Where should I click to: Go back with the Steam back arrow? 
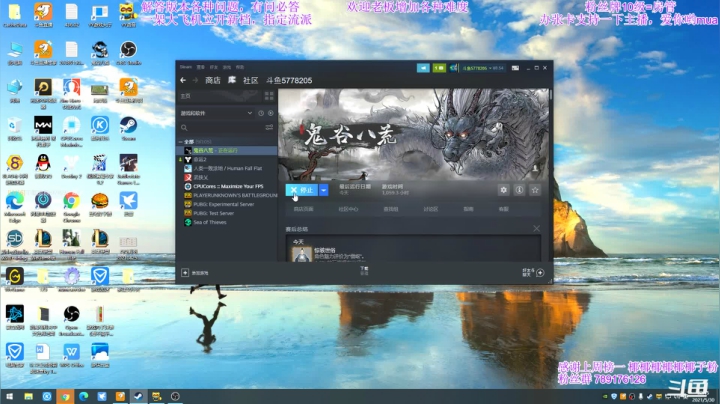pyautogui.click(x=183, y=80)
